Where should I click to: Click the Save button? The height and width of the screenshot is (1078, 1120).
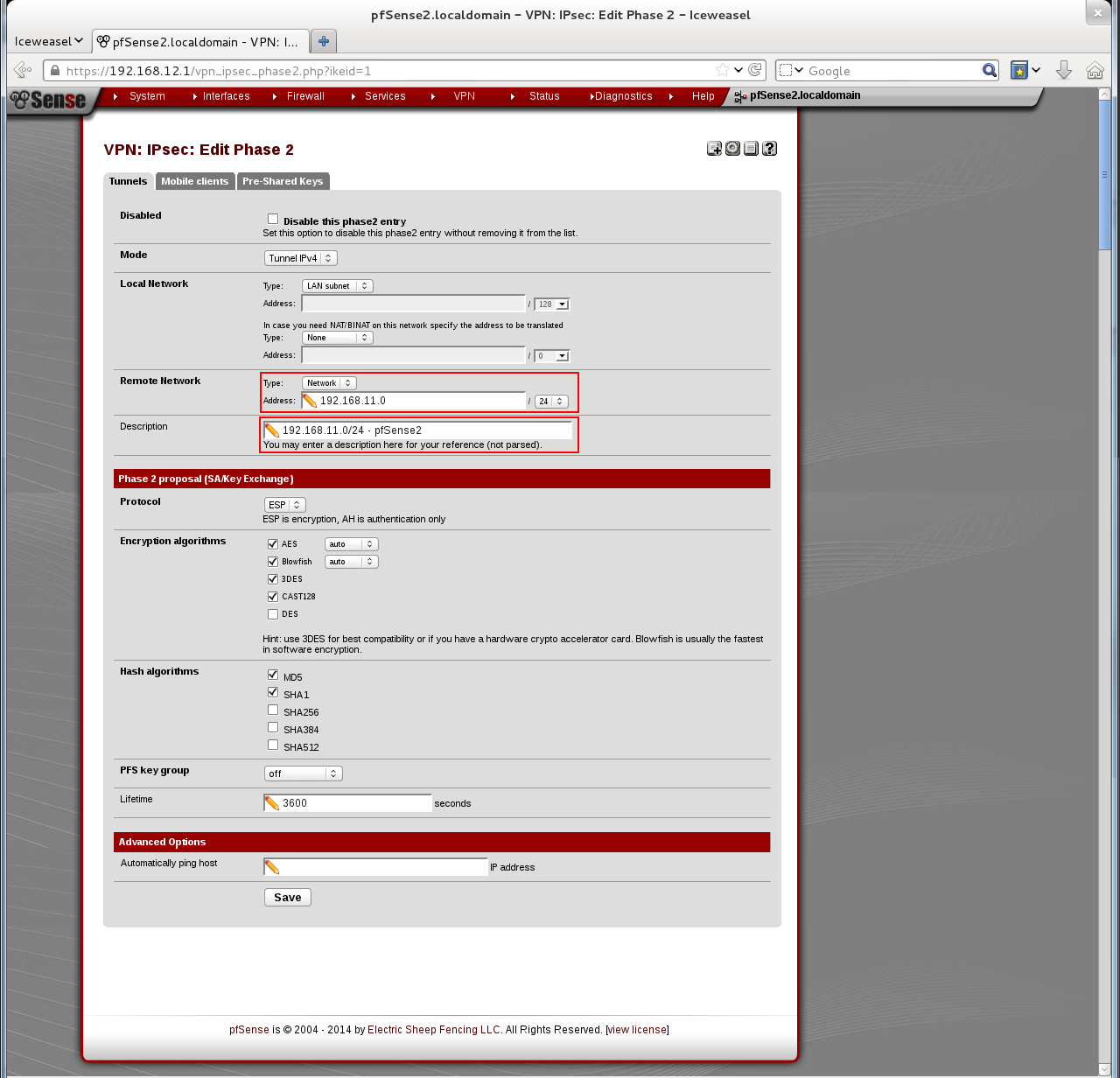point(287,897)
